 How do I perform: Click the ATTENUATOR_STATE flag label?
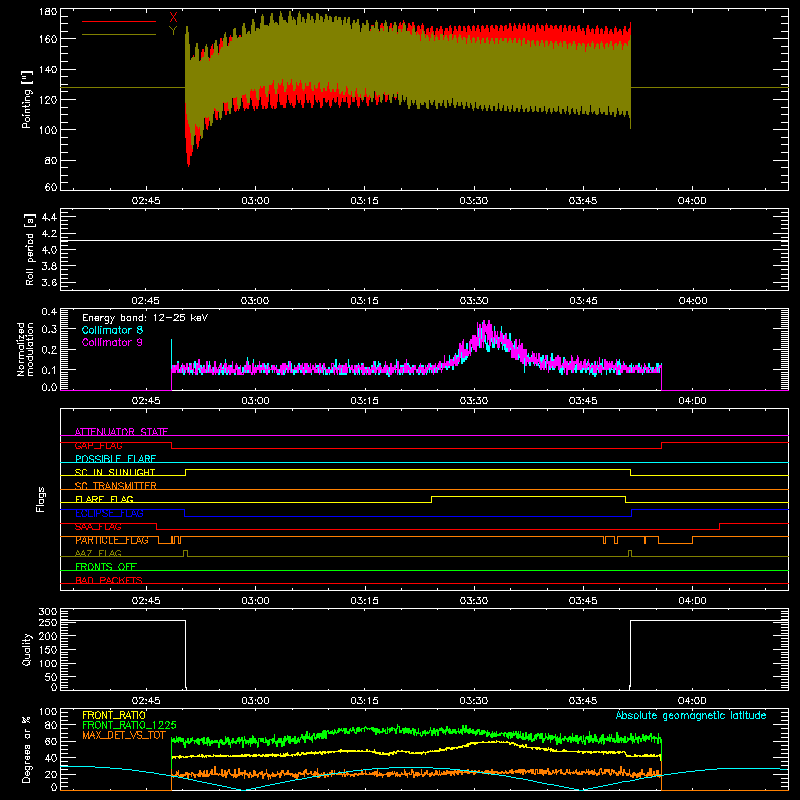(x=121, y=432)
